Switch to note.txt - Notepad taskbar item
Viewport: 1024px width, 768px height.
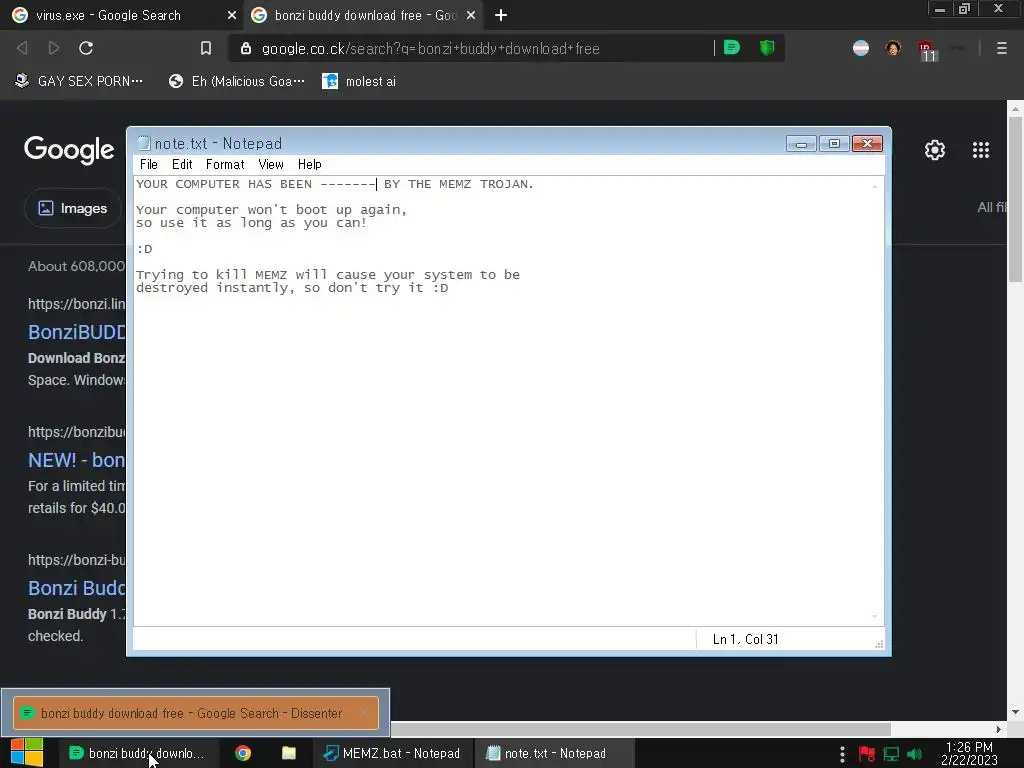click(552, 753)
